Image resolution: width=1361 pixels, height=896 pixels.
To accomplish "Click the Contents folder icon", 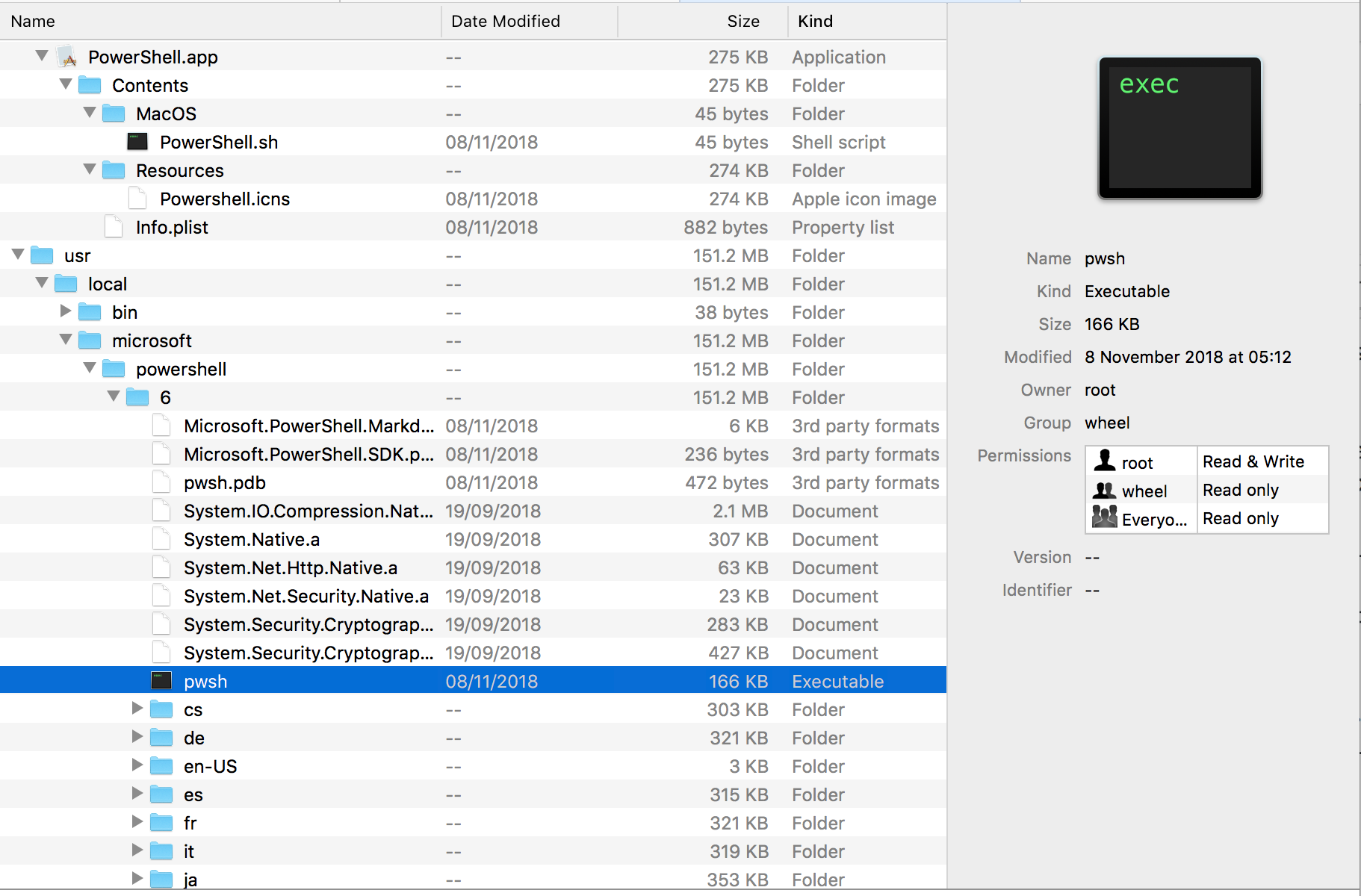I will (90, 85).
